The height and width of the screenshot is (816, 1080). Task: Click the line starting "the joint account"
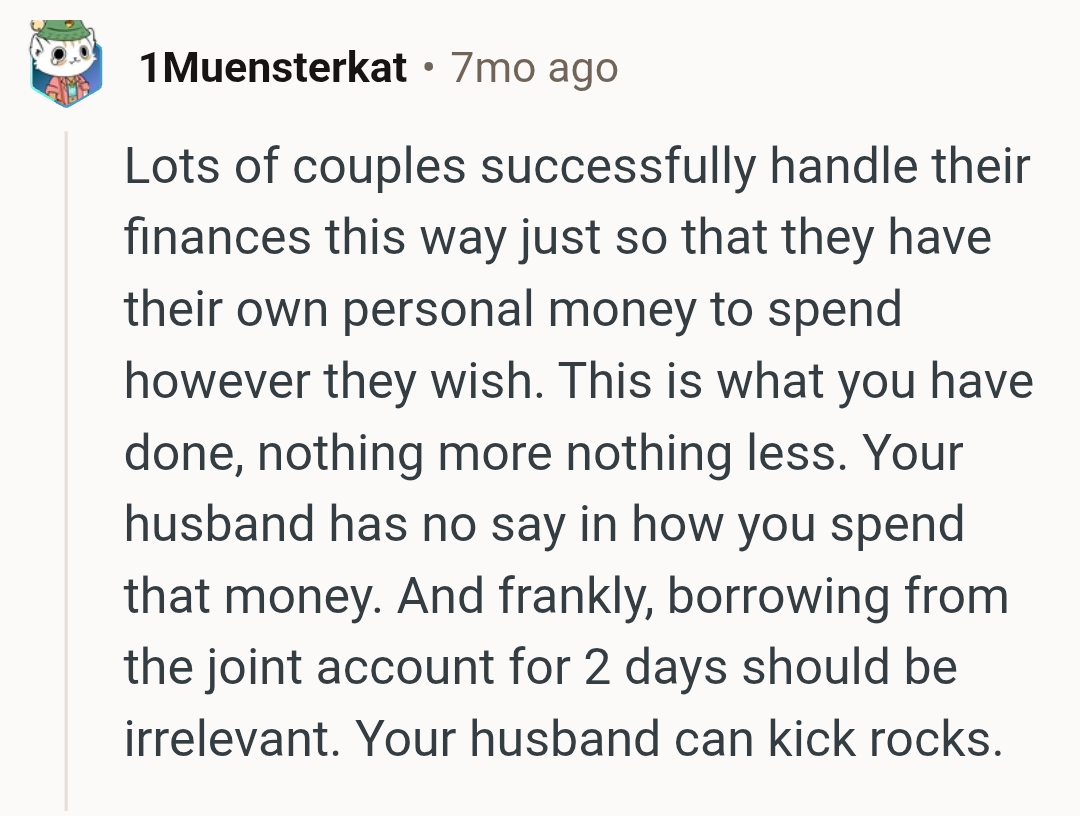(540, 668)
